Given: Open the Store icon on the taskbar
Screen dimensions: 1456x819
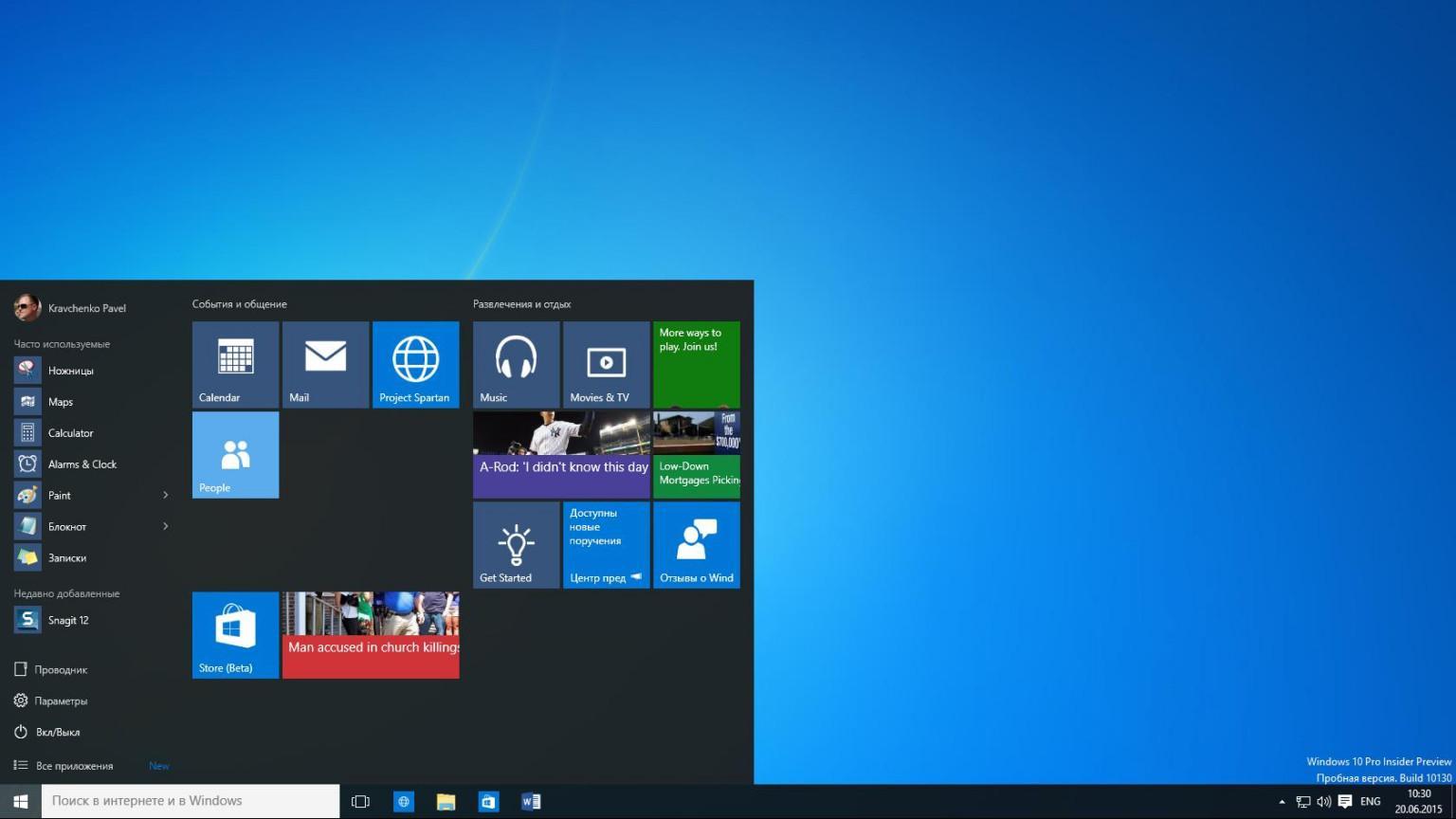Looking at the screenshot, I should pos(488,802).
